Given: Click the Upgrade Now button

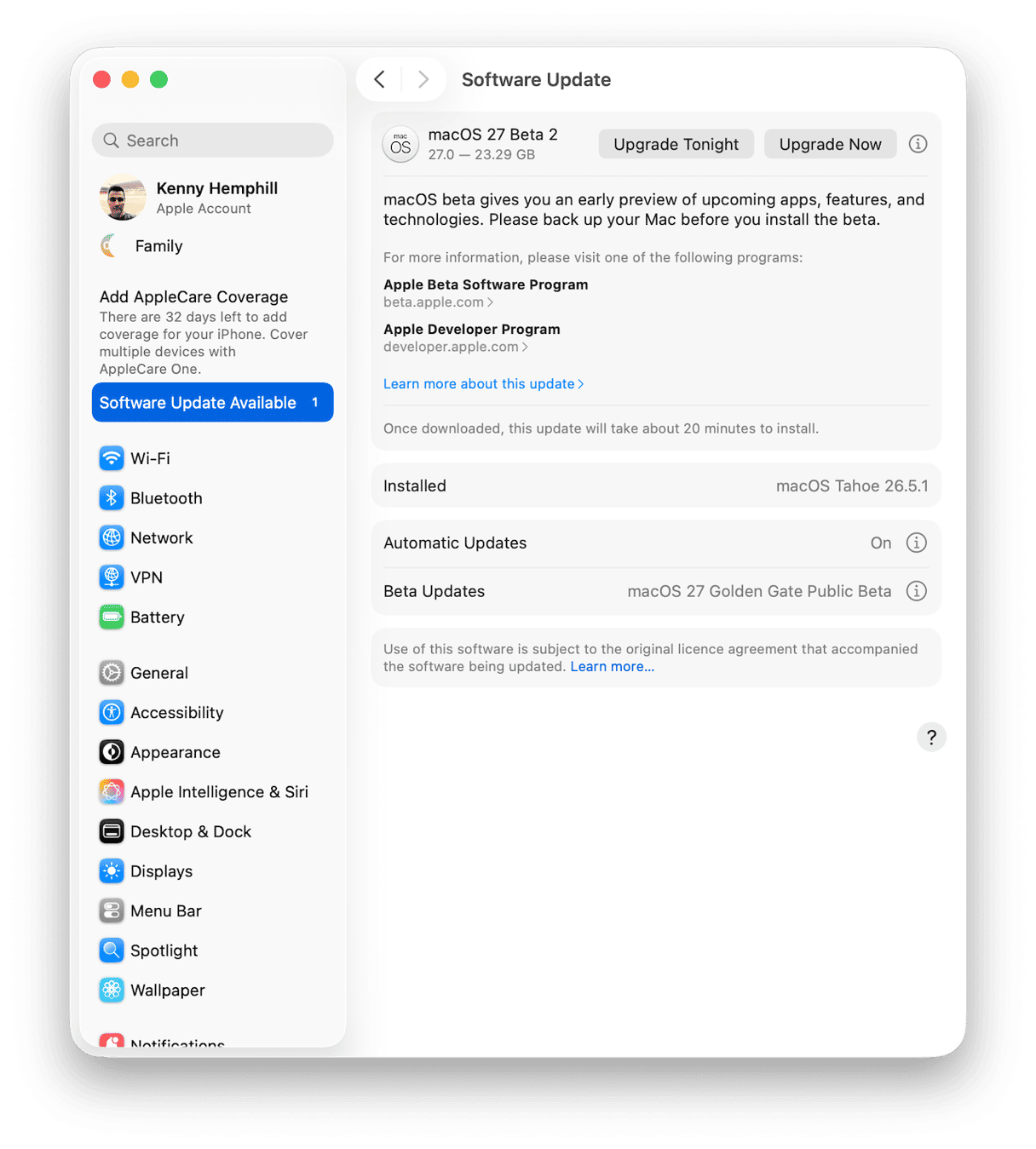Looking at the screenshot, I should tap(830, 144).
